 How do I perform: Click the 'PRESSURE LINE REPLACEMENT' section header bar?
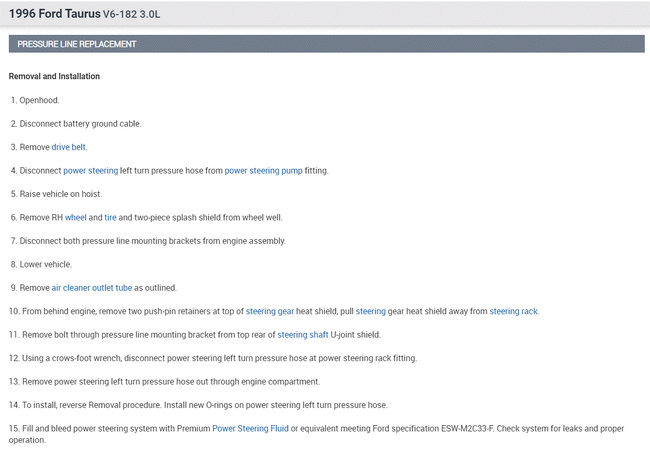[x=323, y=44]
